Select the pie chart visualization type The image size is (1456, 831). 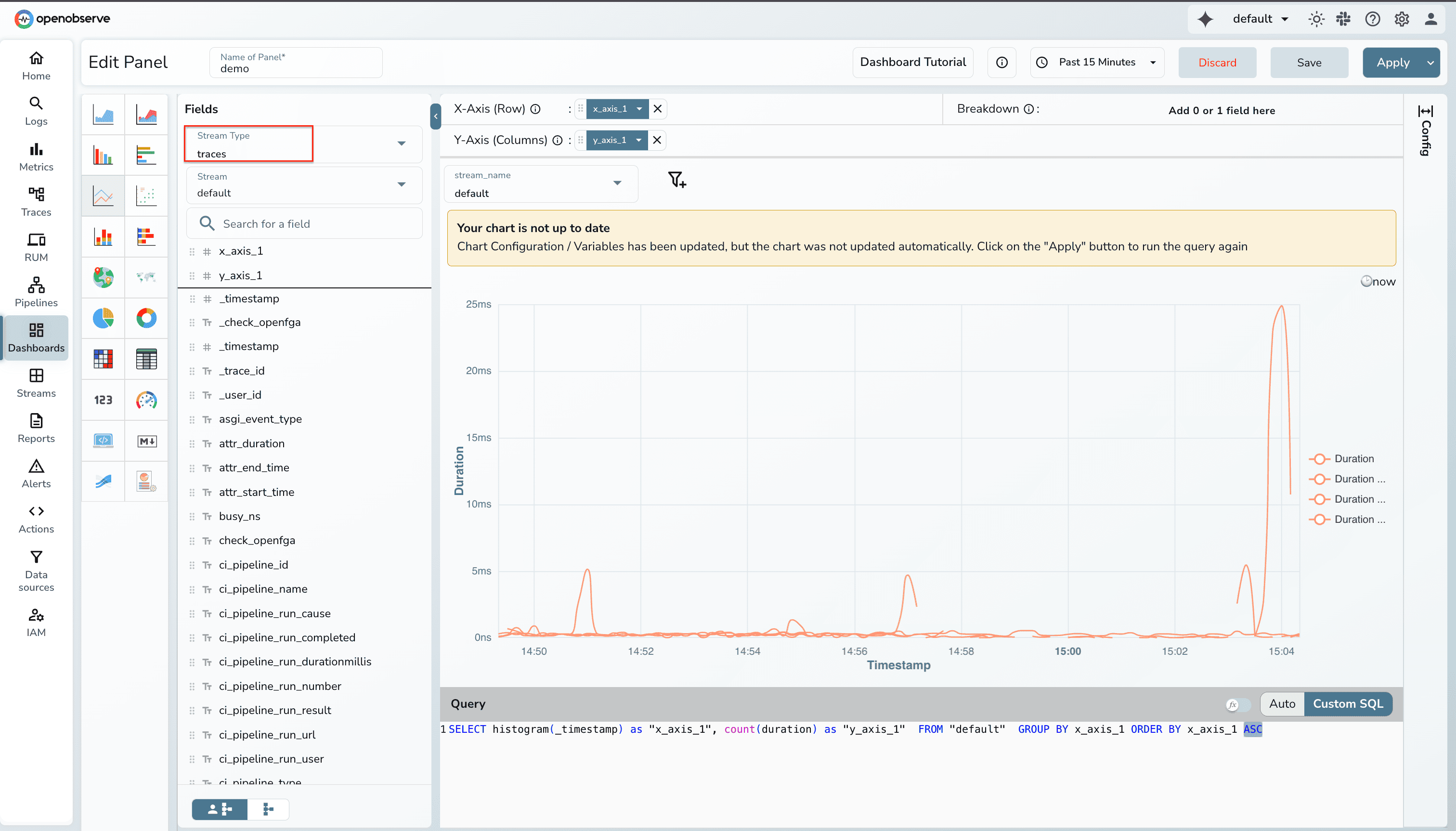coord(103,318)
